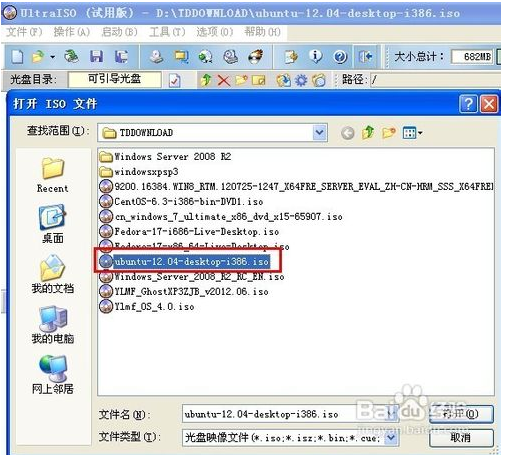Click the New file icon in UltraISO toolbar

[17, 57]
